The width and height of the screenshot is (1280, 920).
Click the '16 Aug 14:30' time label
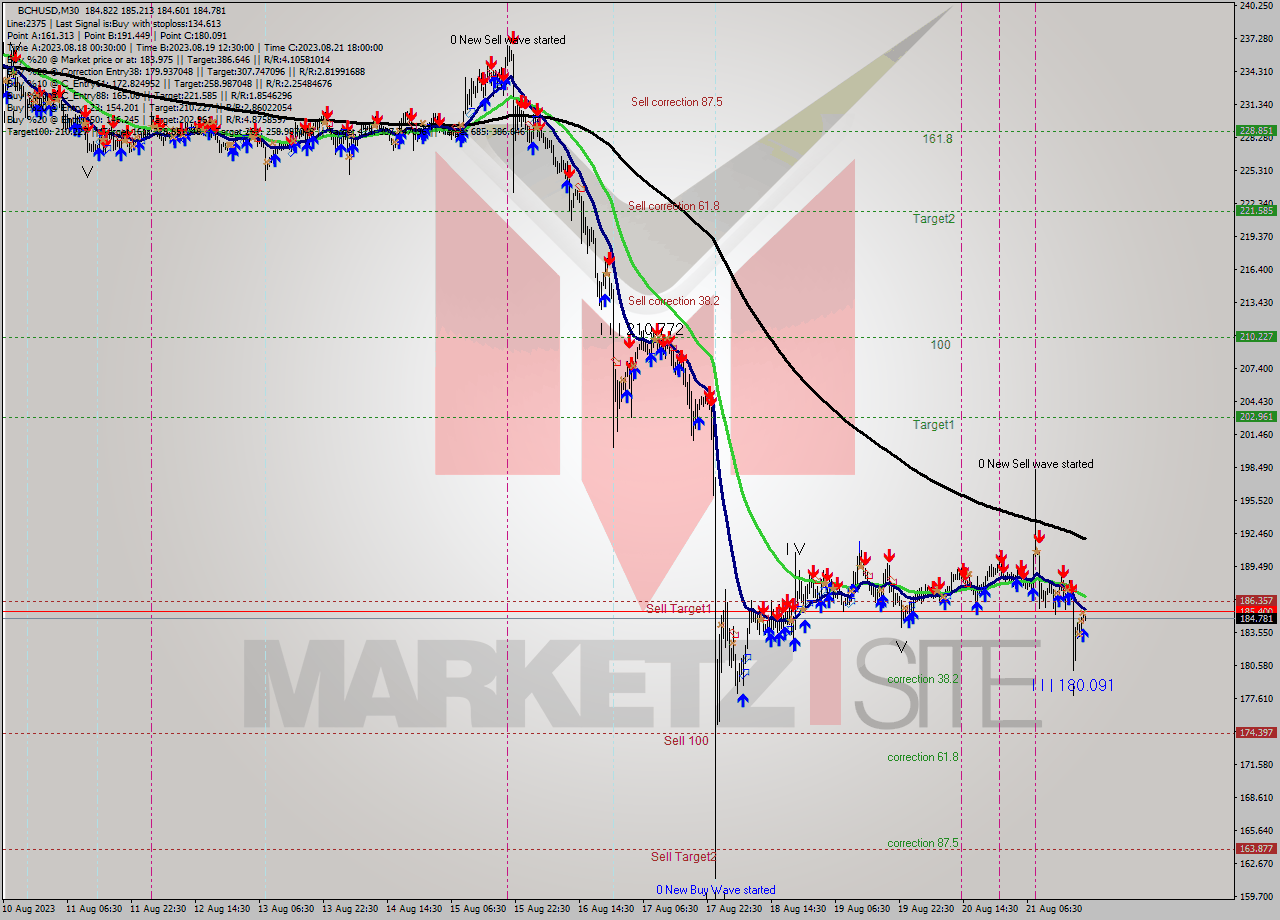606,909
